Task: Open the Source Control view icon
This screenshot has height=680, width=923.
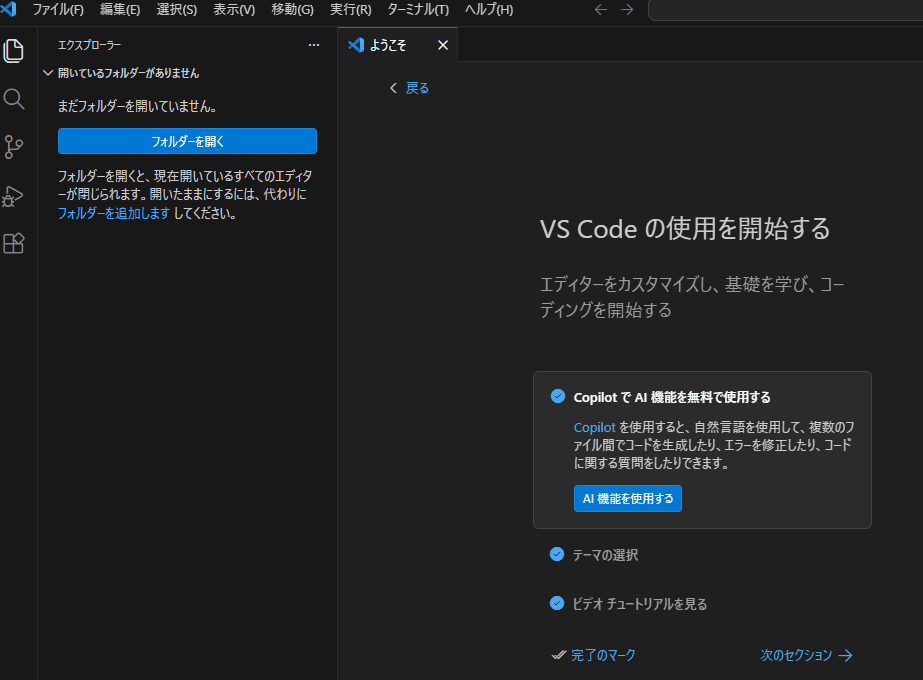Action: 14,147
